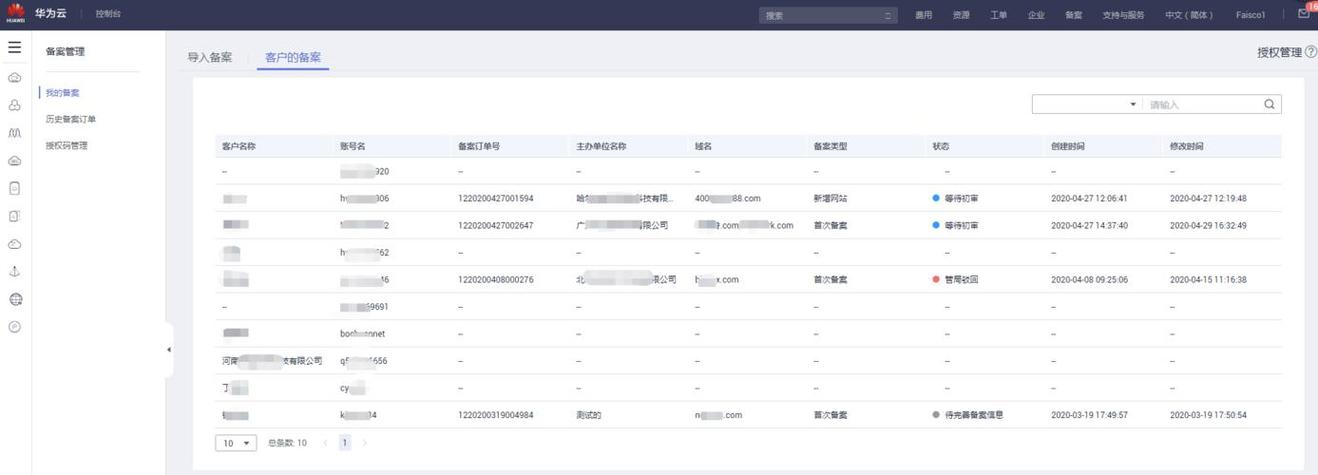Image resolution: width=1318 pixels, height=475 pixels.
Task: Click the 管局驳回 status cell
Action: tap(955, 279)
